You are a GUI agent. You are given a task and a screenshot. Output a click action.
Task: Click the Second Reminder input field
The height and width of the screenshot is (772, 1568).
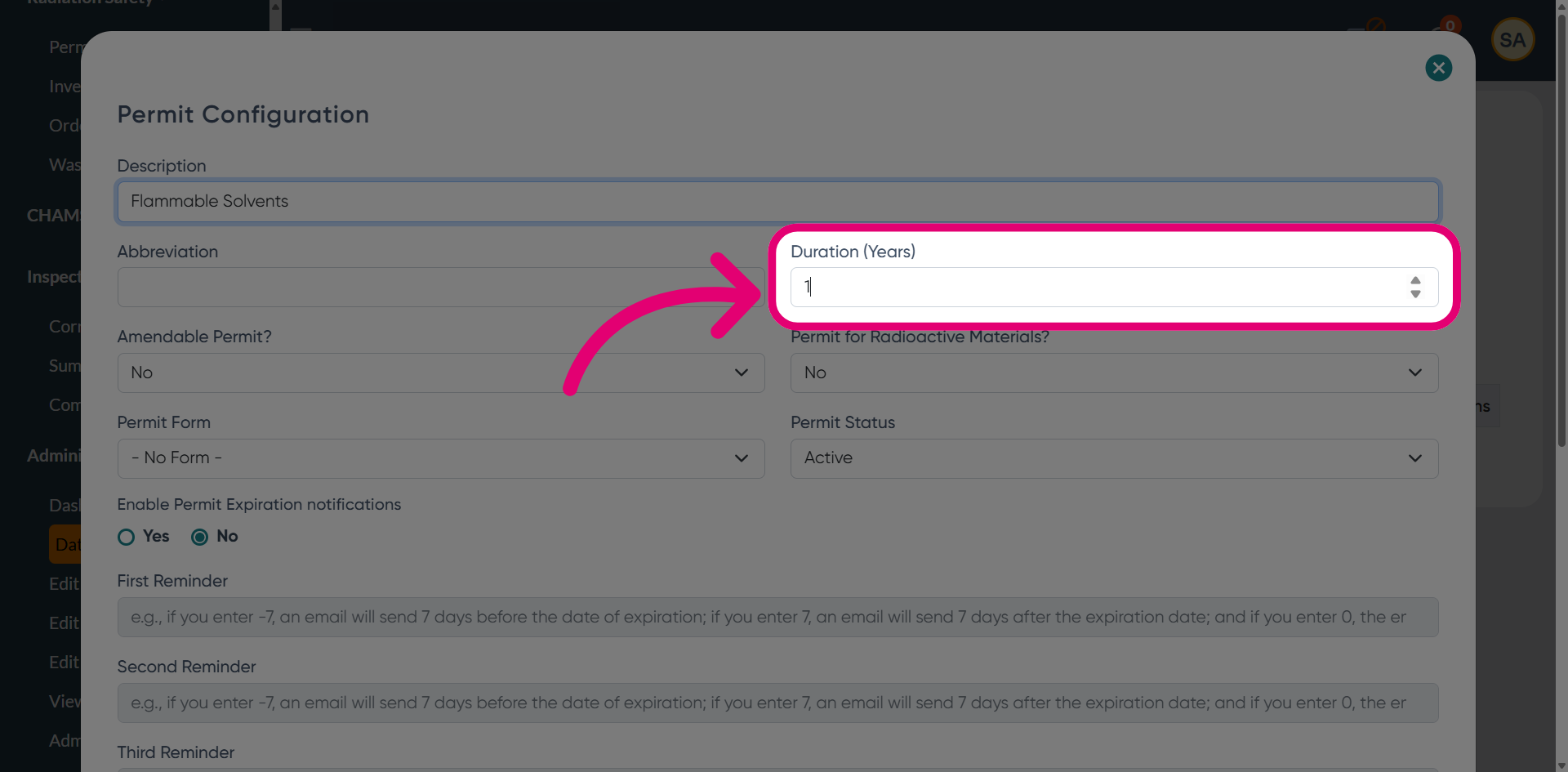click(x=777, y=703)
